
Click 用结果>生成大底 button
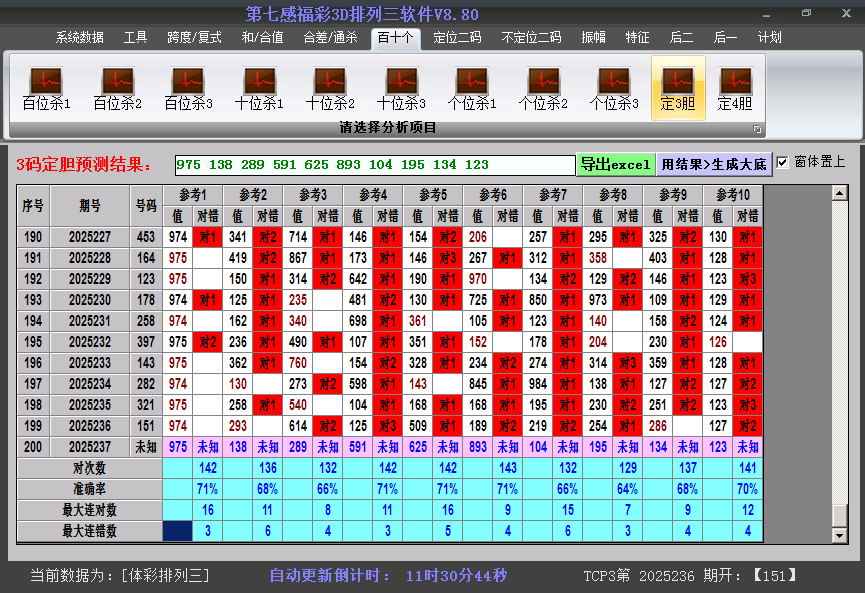coord(714,164)
